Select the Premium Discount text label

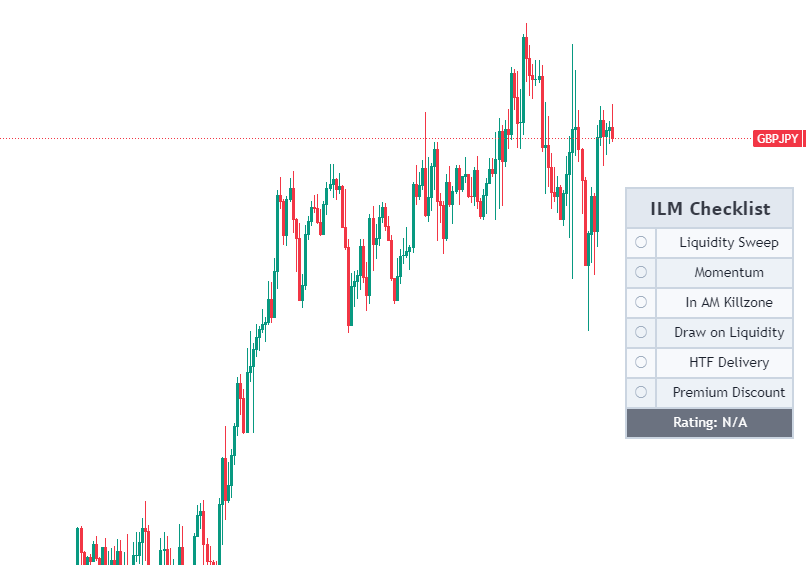click(x=728, y=392)
